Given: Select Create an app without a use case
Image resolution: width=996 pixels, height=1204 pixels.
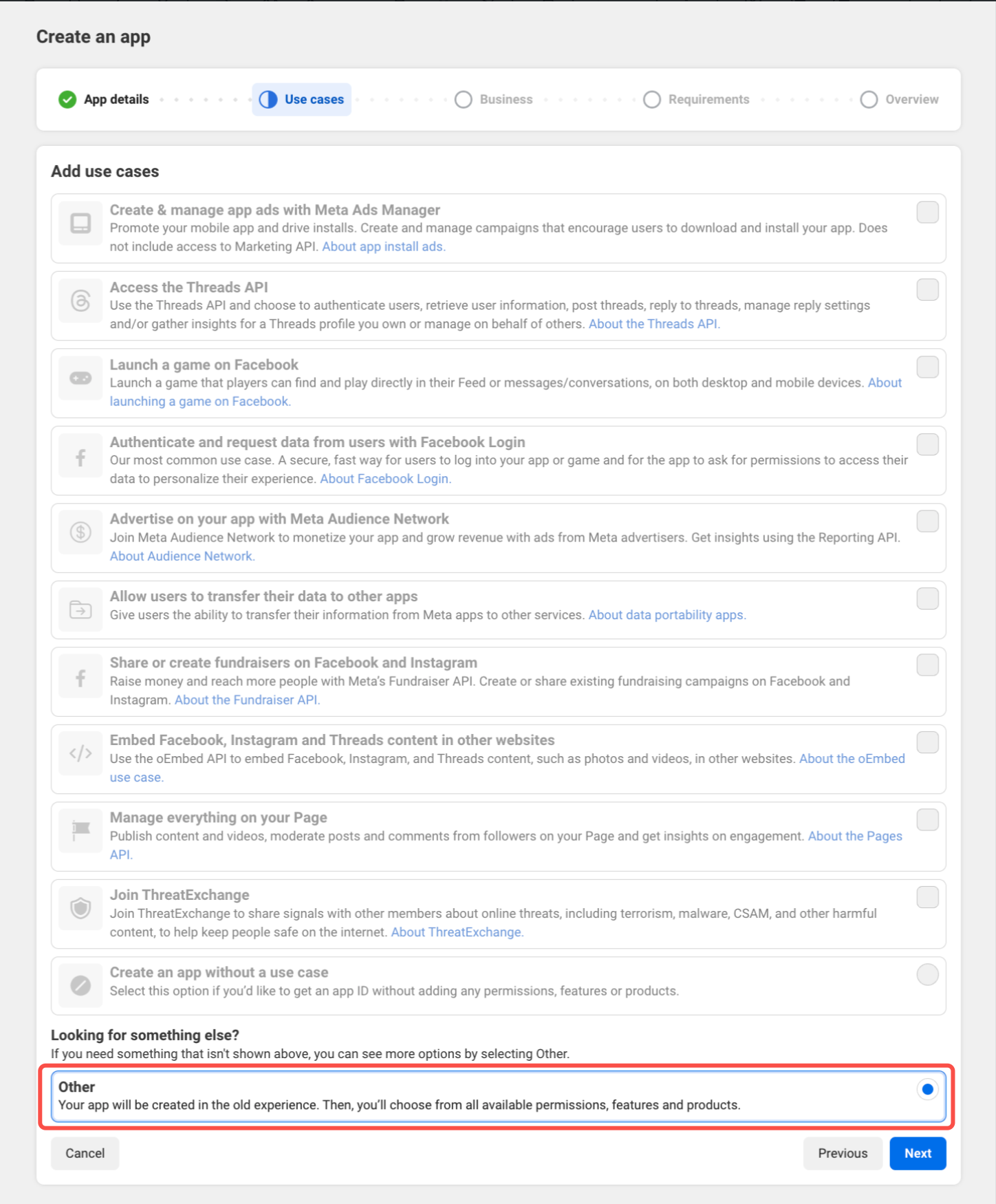Looking at the screenshot, I should click(x=927, y=974).
